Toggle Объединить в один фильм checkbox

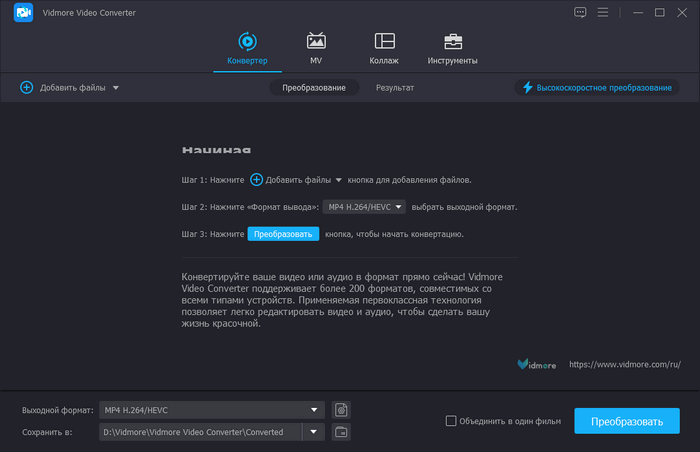click(x=451, y=421)
